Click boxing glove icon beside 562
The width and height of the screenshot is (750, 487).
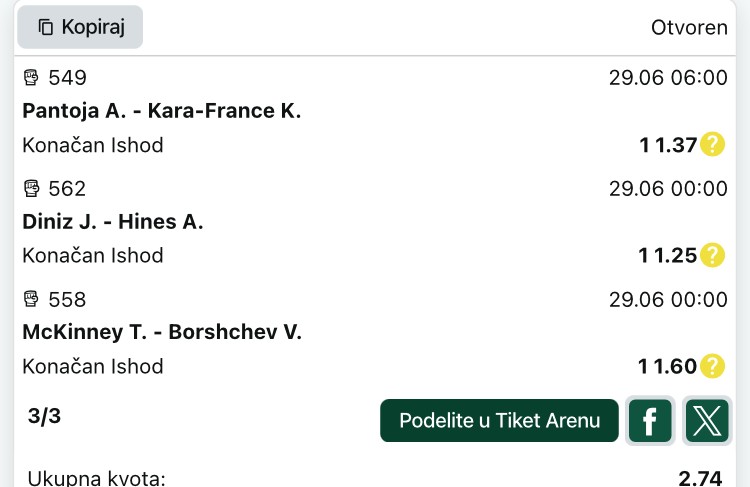[32, 188]
